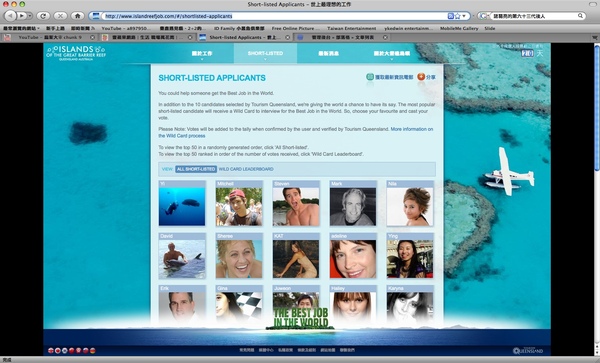Click the green email updates icon
Image resolution: width=600 pixels, height=363 pixels.
pyautogui.click(x=370, y=77)
